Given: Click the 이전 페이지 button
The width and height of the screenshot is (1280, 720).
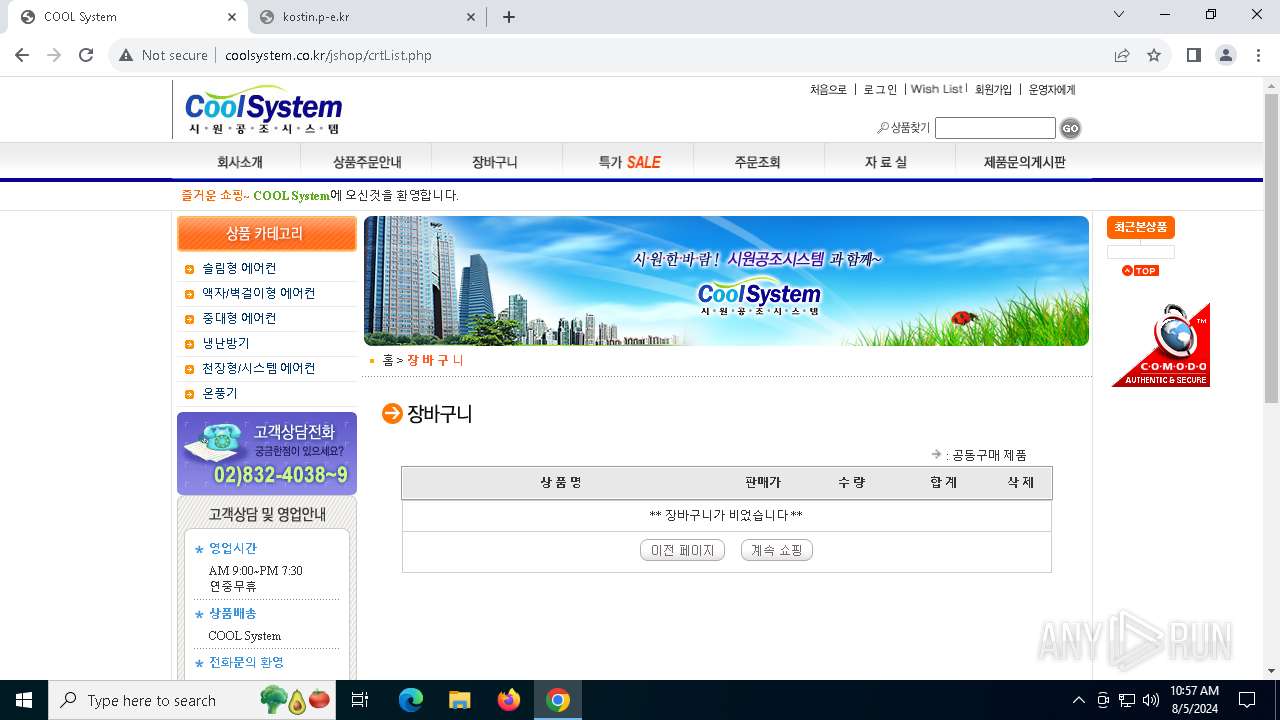Looking at the screenshot, I should (x=682, y=550).
